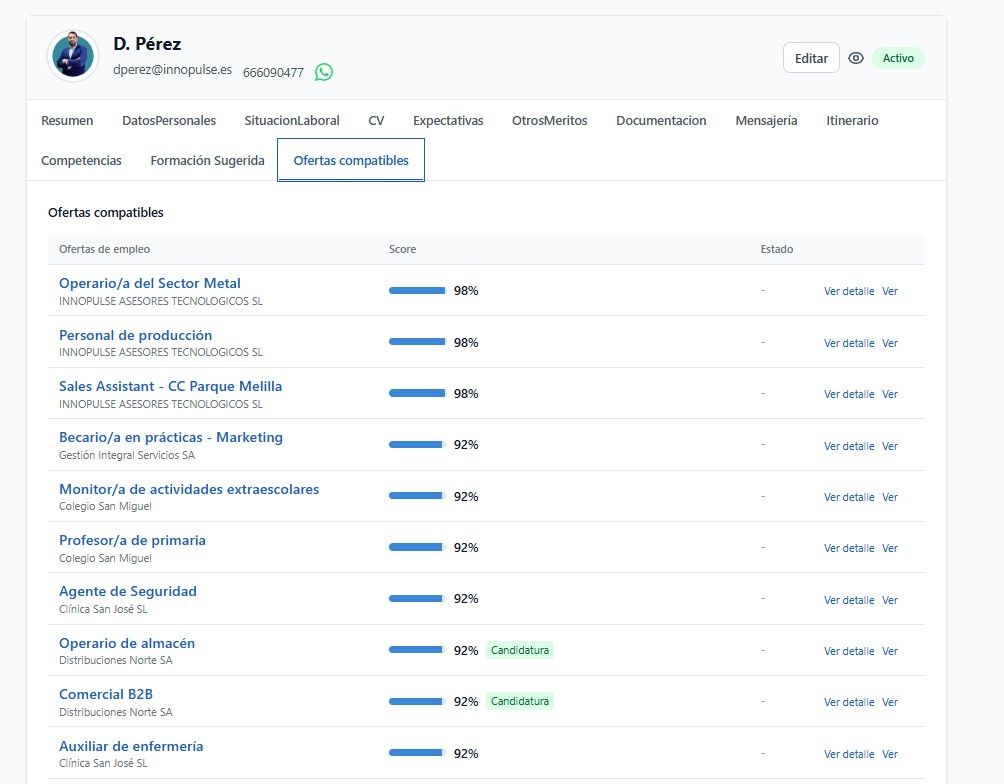The image size is (1004, 784).
Task: Click Ver detalle for Comercial B2B
Action: (x=849, y=702)
